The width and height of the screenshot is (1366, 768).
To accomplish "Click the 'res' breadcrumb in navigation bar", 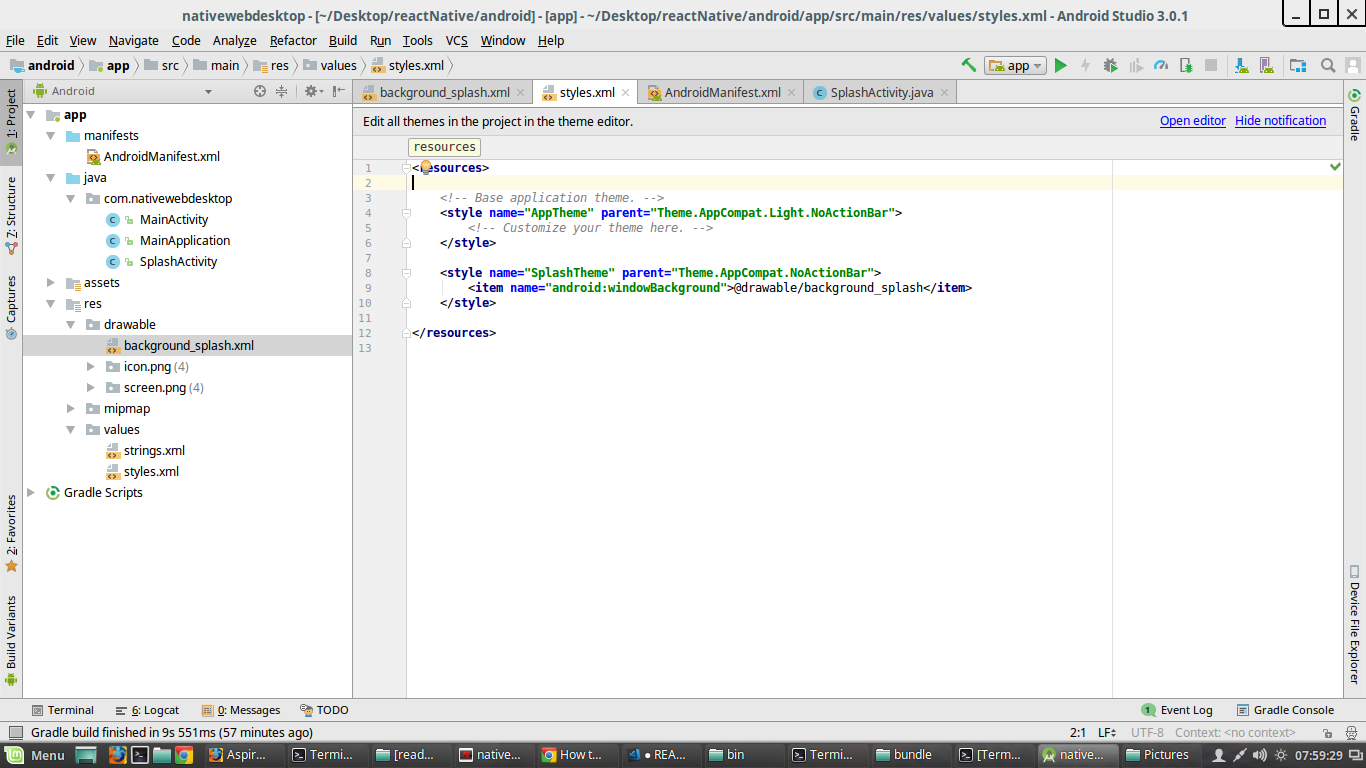I will point(270,65).
